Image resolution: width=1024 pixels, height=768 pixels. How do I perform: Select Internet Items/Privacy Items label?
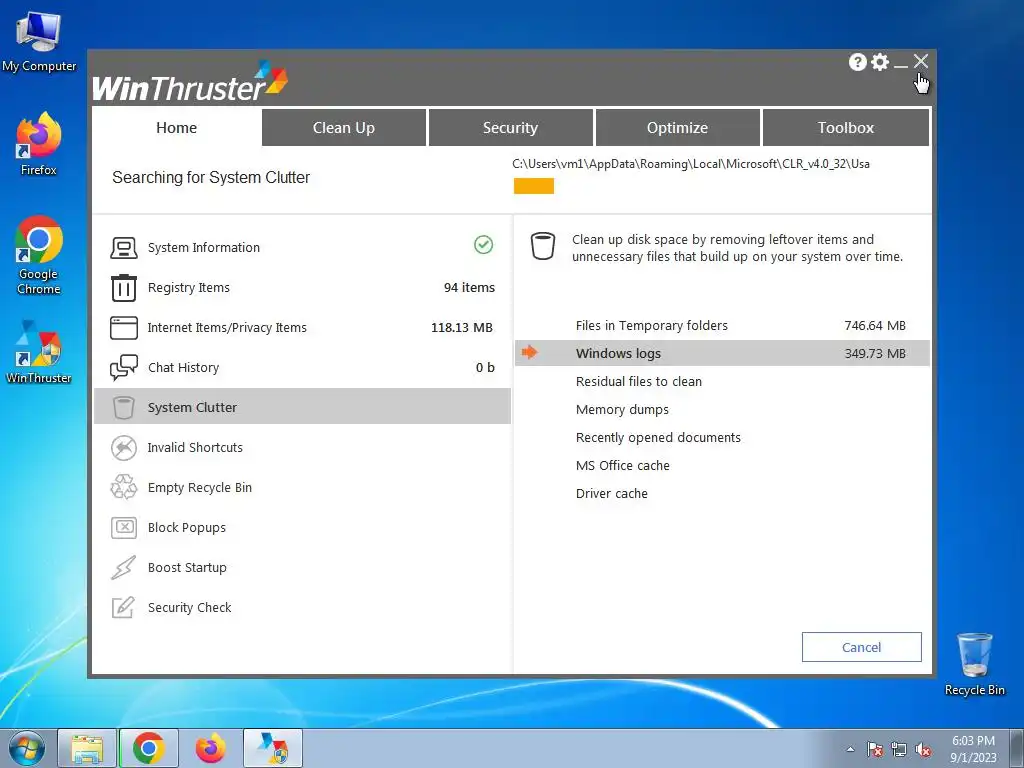point(227,328)
